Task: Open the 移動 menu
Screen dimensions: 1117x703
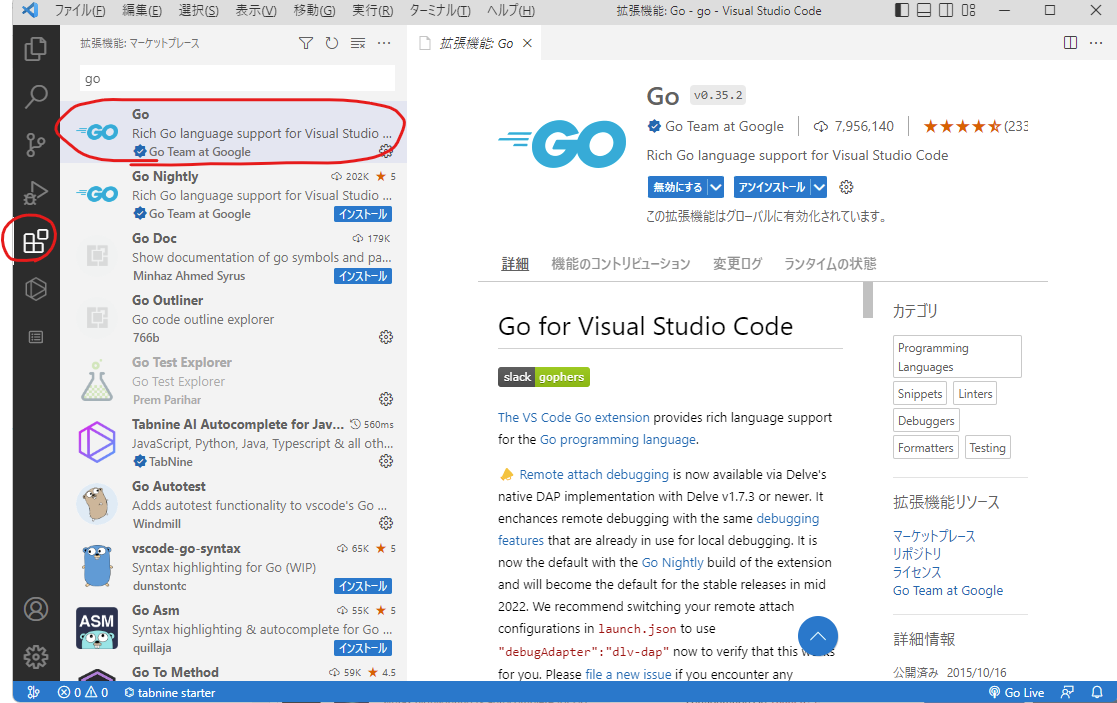Action: [314, 11]
